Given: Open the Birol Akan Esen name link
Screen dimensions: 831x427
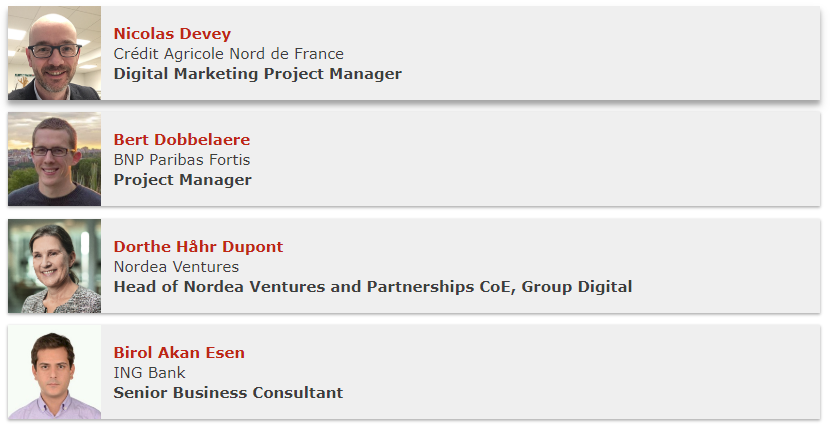Looking at the screenshot, I should [x=179, y=352].
